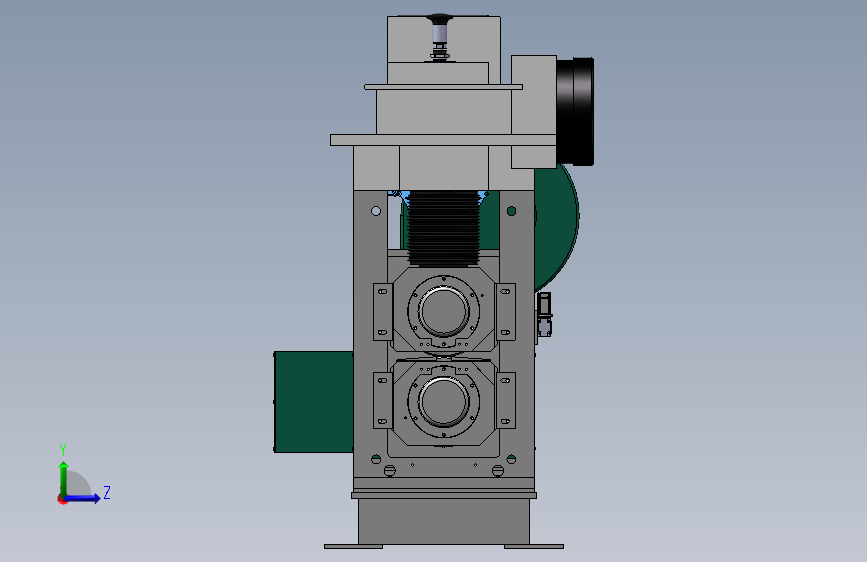The height and width of the screenshot is (562, 867).
Task: Select the left foot plate of the base
Action: pyautogui.click(x=353, y=547)
